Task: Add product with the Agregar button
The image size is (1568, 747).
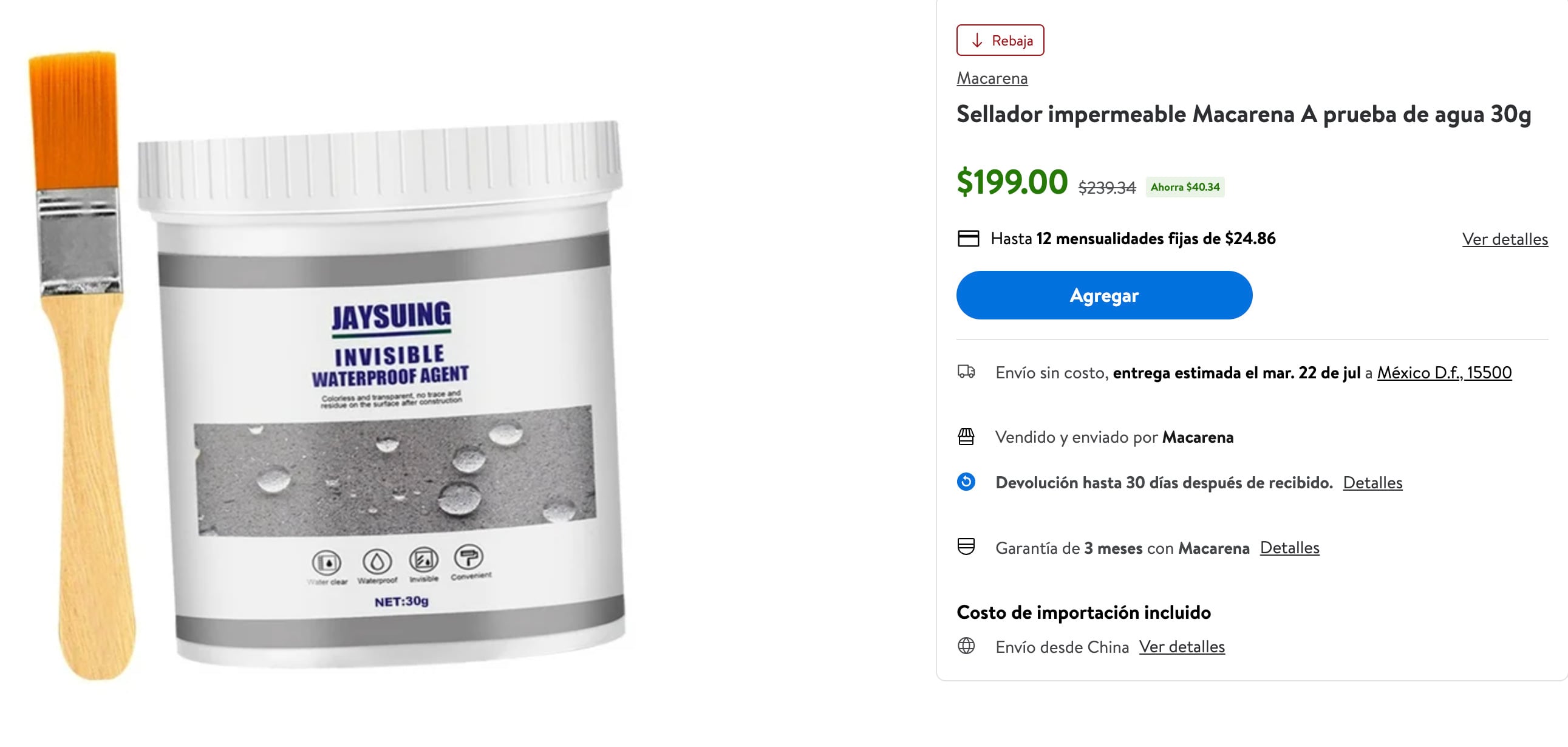Action: (1103, 295)
